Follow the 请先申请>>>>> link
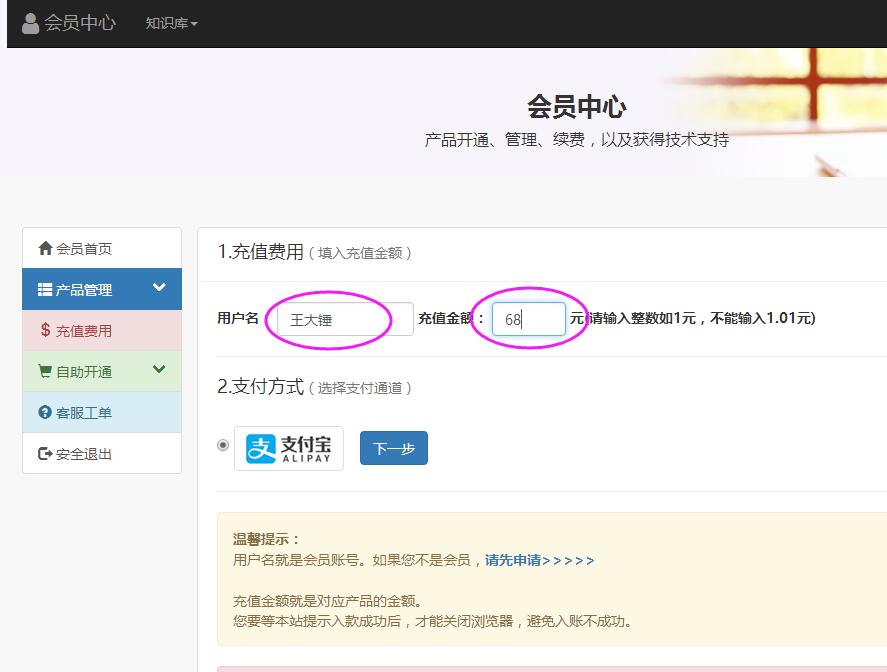The image size is (887, 672). [x=539, y=560]
